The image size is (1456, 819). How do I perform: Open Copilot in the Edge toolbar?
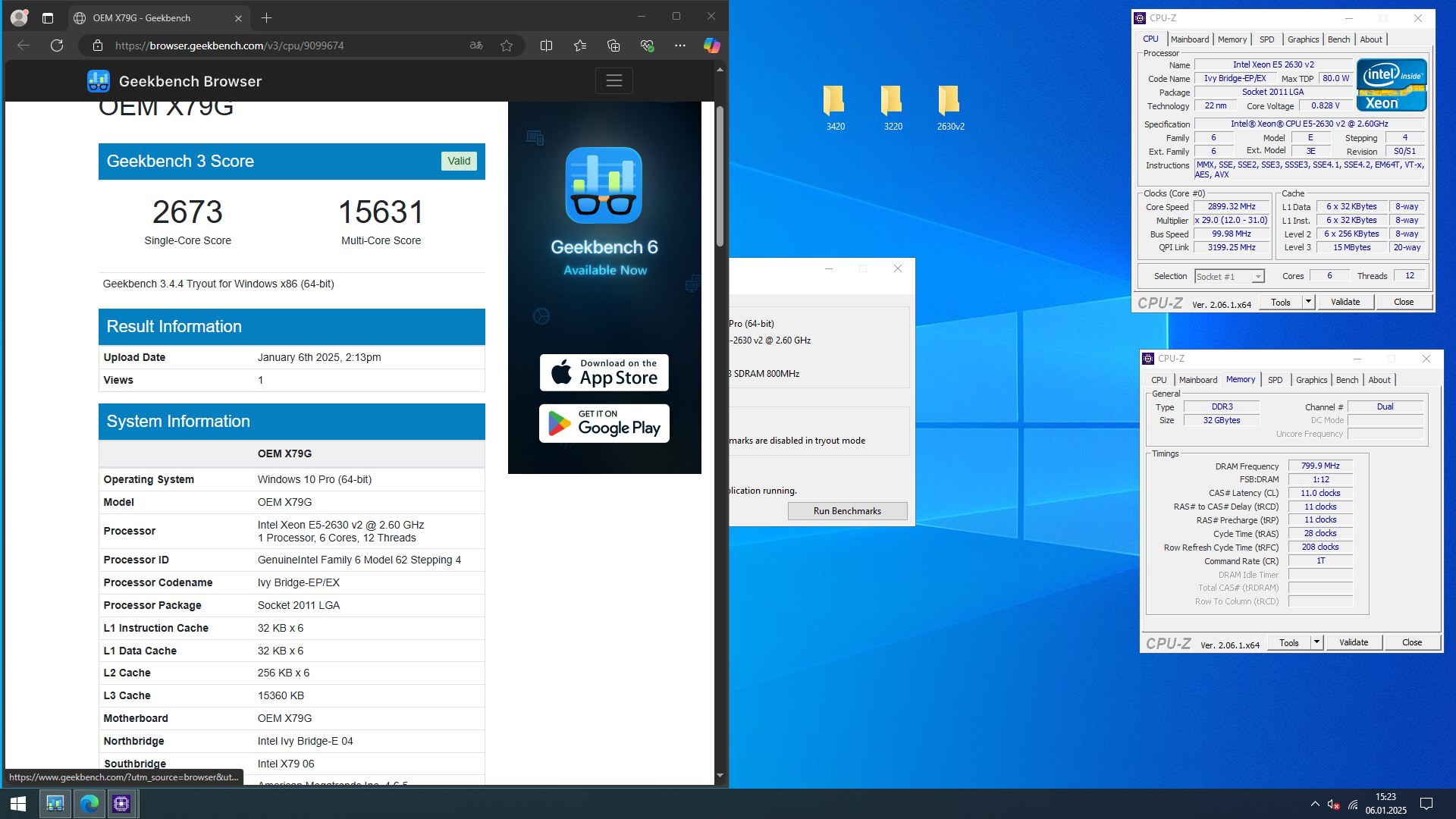tap(711, 45)
